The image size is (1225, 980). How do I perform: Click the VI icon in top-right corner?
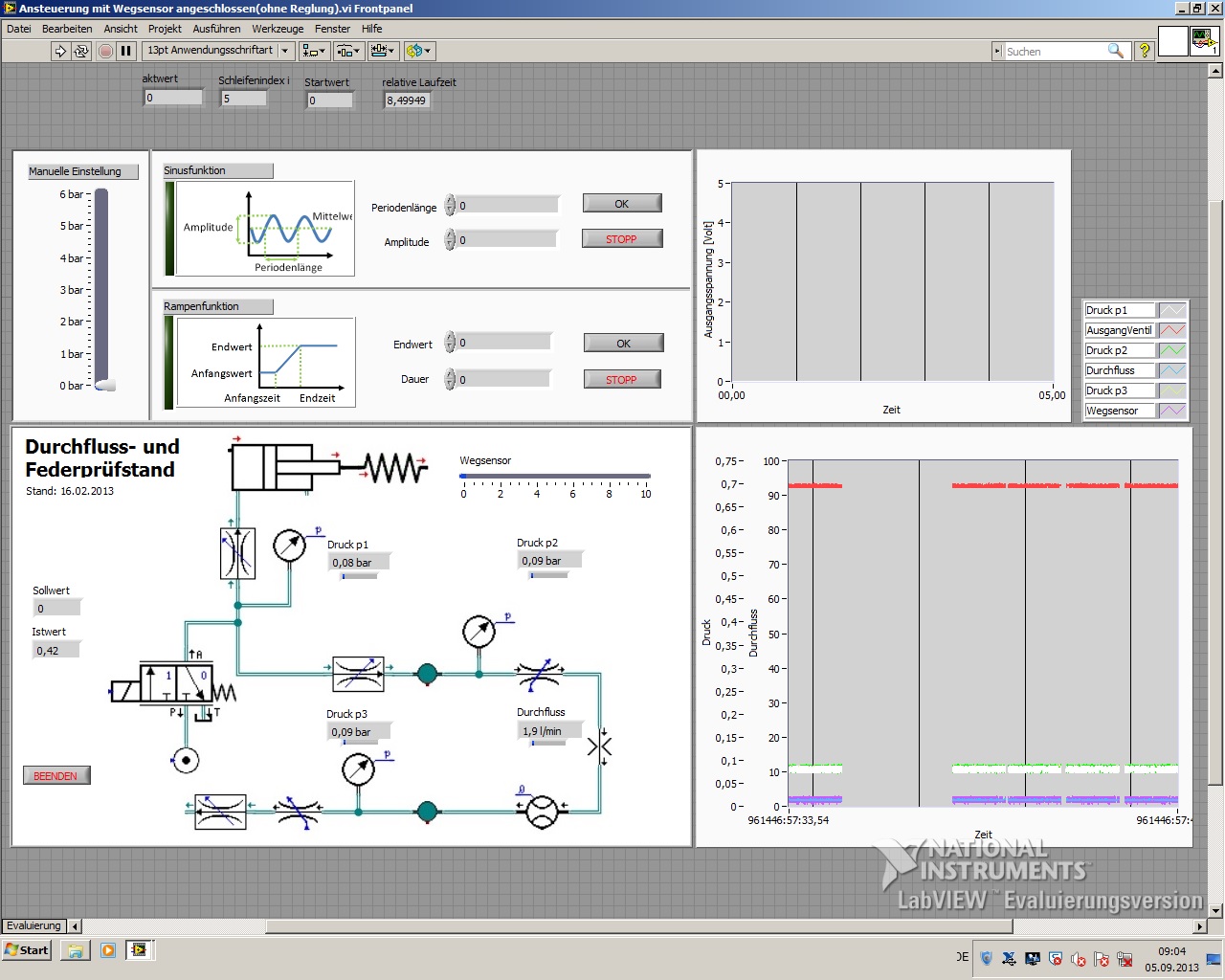click(1203, 41)
